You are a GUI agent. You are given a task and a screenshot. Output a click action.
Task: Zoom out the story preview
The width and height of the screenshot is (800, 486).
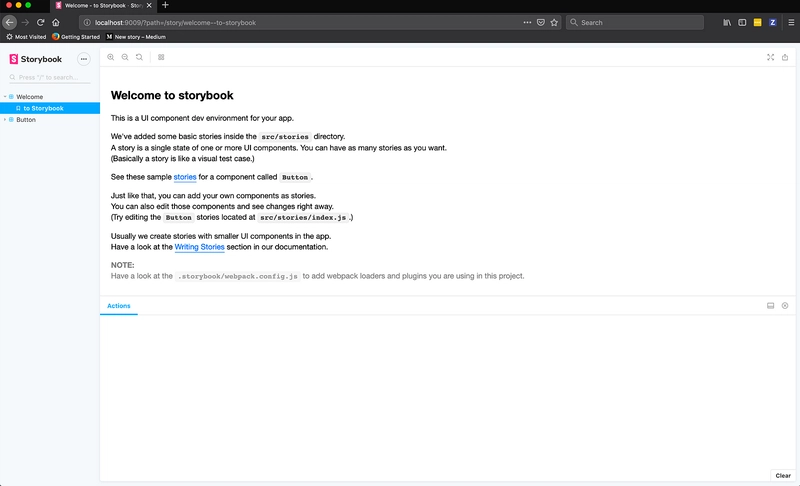tap(125, 57)
